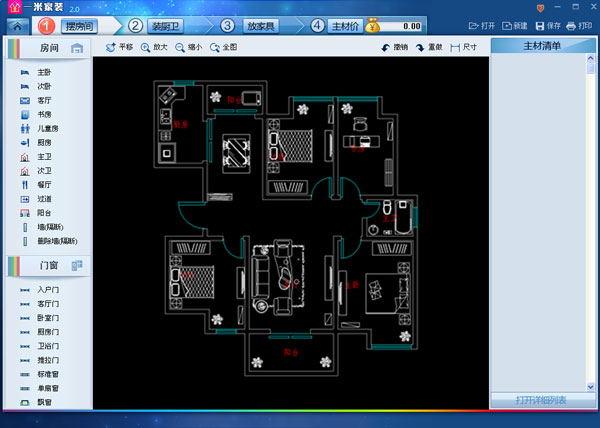600x428 pixels.
Task: Go to step 4 主材价 tab
Action: 347,24
